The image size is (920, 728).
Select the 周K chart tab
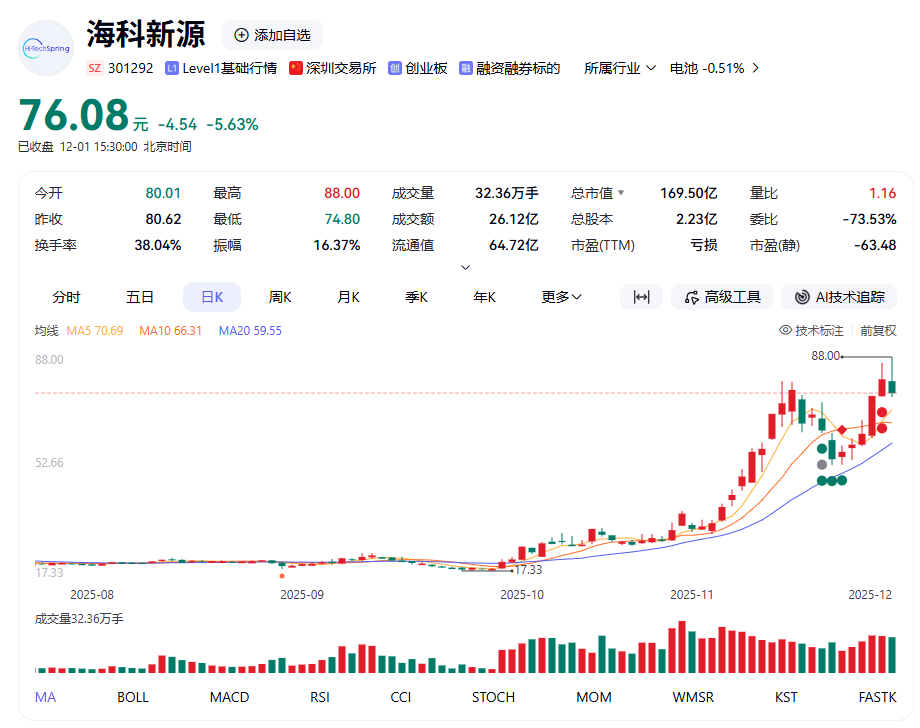pos(280,297)
